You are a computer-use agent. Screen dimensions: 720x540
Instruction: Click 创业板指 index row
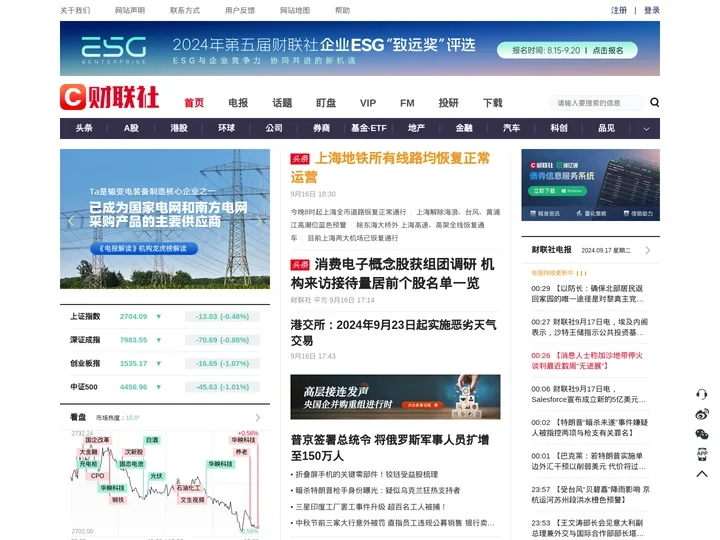click(165, 363)
